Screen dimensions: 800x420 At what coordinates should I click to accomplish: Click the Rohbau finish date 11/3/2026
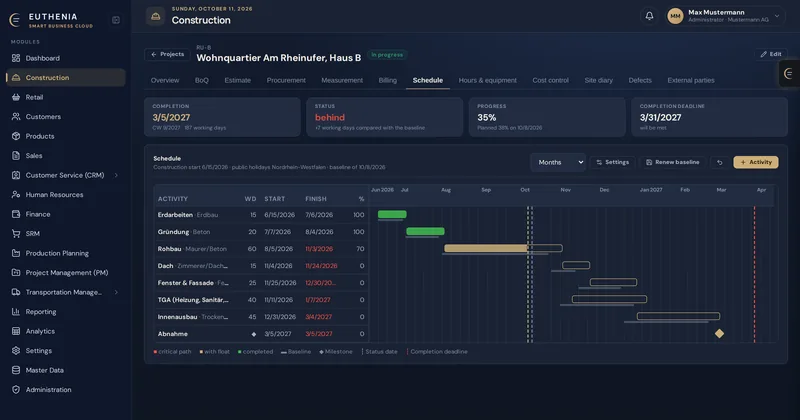pyautogui.click(x=319, y=249)
